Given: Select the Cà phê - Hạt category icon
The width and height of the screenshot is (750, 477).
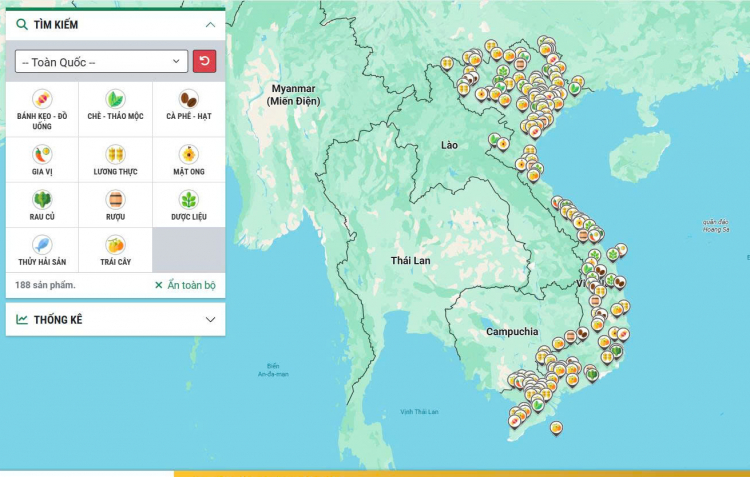Looking at the screenshot, I should coord(188,99).
